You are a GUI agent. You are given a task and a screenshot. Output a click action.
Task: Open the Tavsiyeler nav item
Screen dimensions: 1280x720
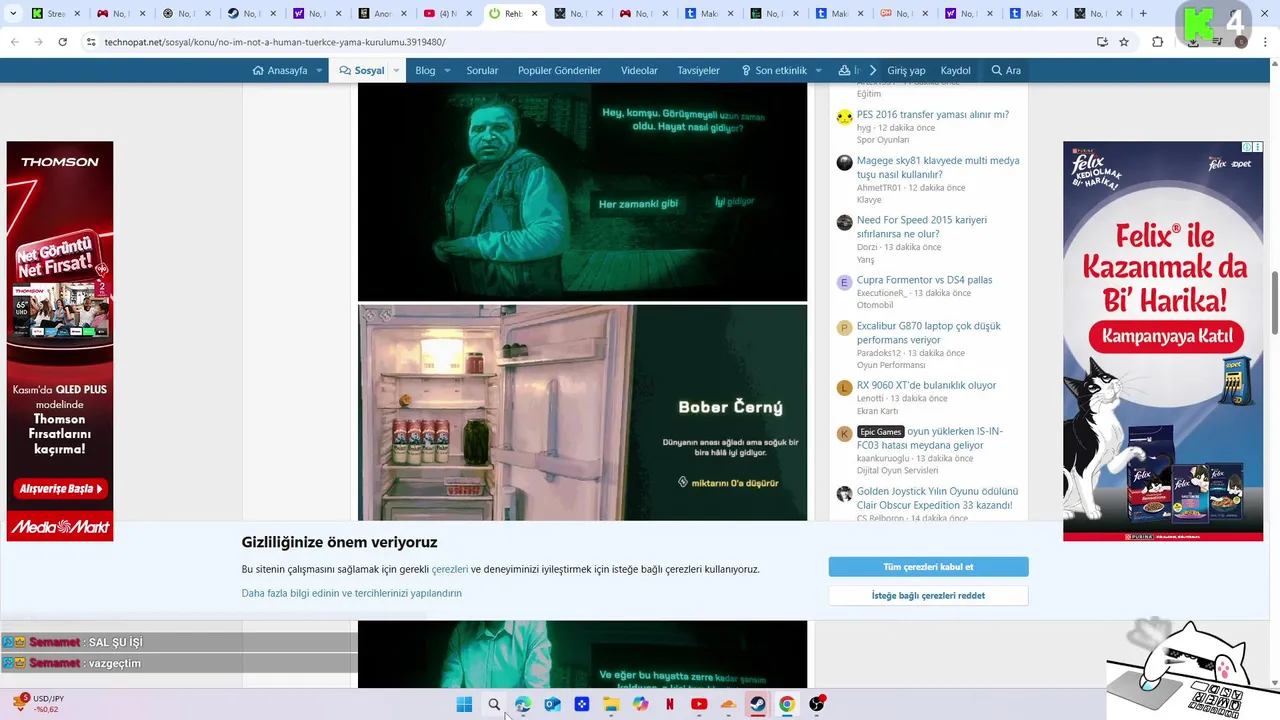pyautogui.click(x=698, y=71)
